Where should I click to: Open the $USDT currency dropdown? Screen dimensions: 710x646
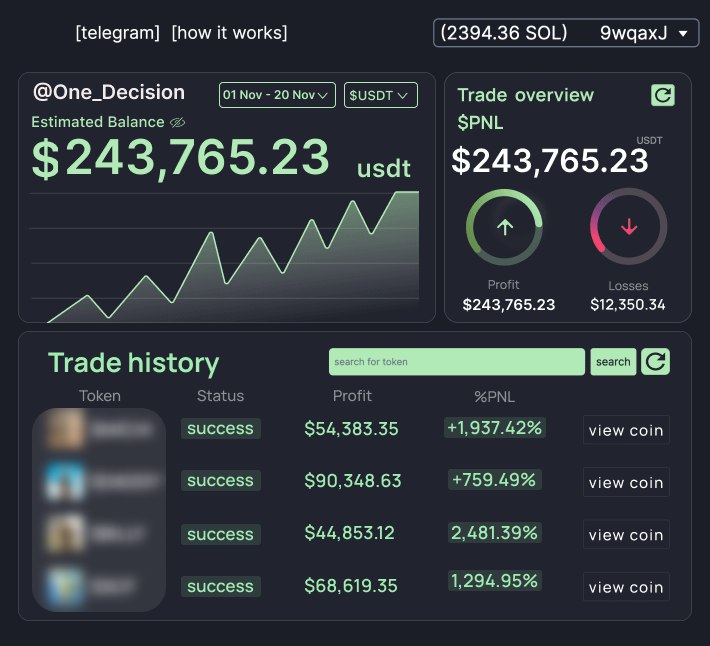(381, 95)
